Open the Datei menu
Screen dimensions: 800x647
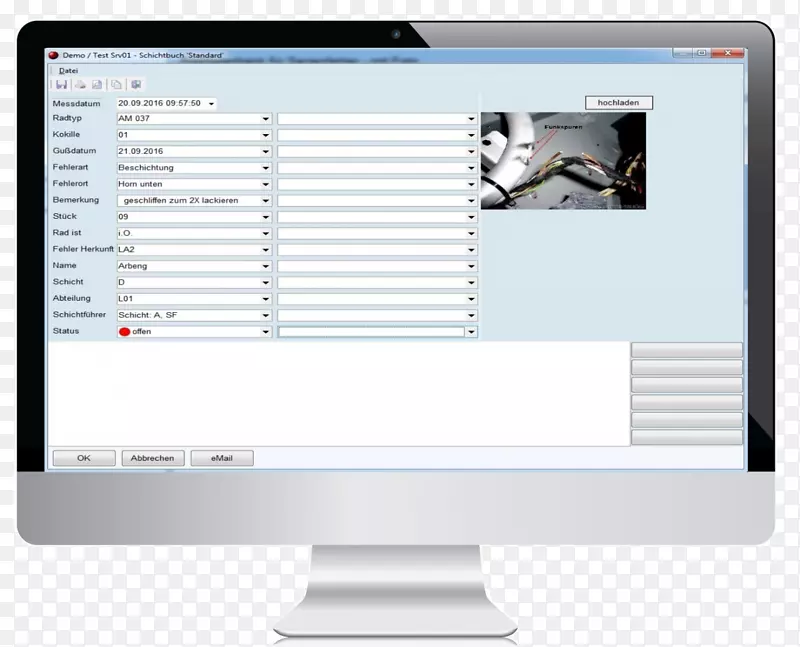pyautogui.click(x=68, y=70)
